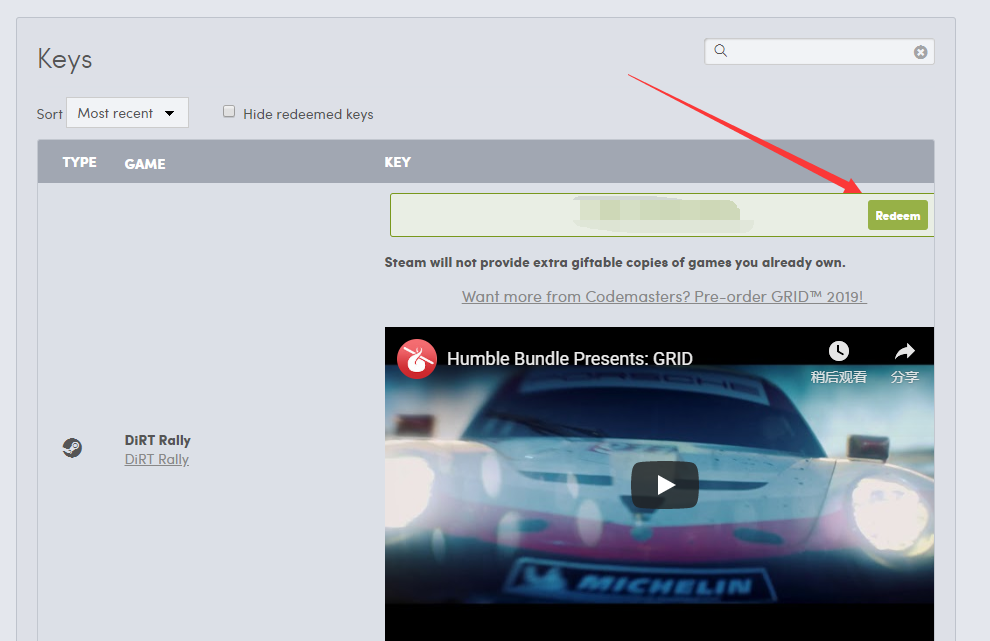Screen dimensions: 990x641
Task: Click the magnifier search icon
Action: (720, 51)
